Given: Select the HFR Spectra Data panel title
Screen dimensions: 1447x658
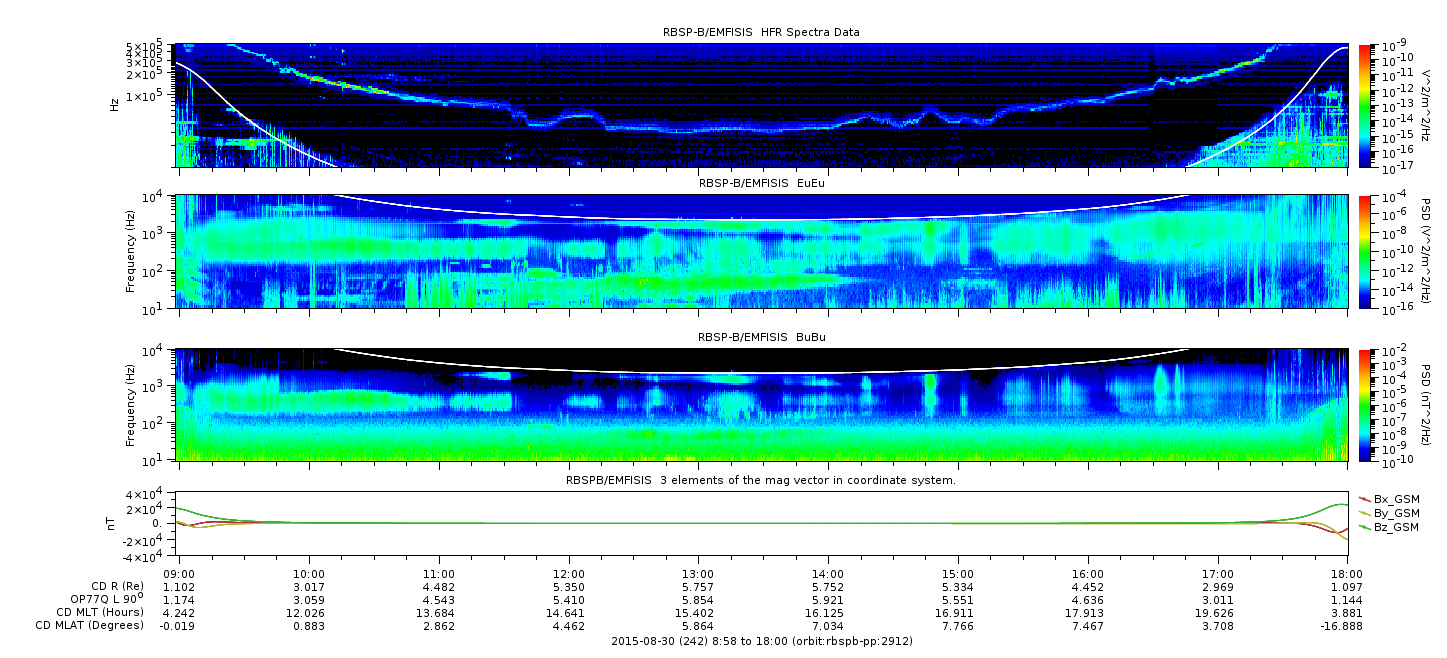Looking at the screenshot, I should 761,32.
